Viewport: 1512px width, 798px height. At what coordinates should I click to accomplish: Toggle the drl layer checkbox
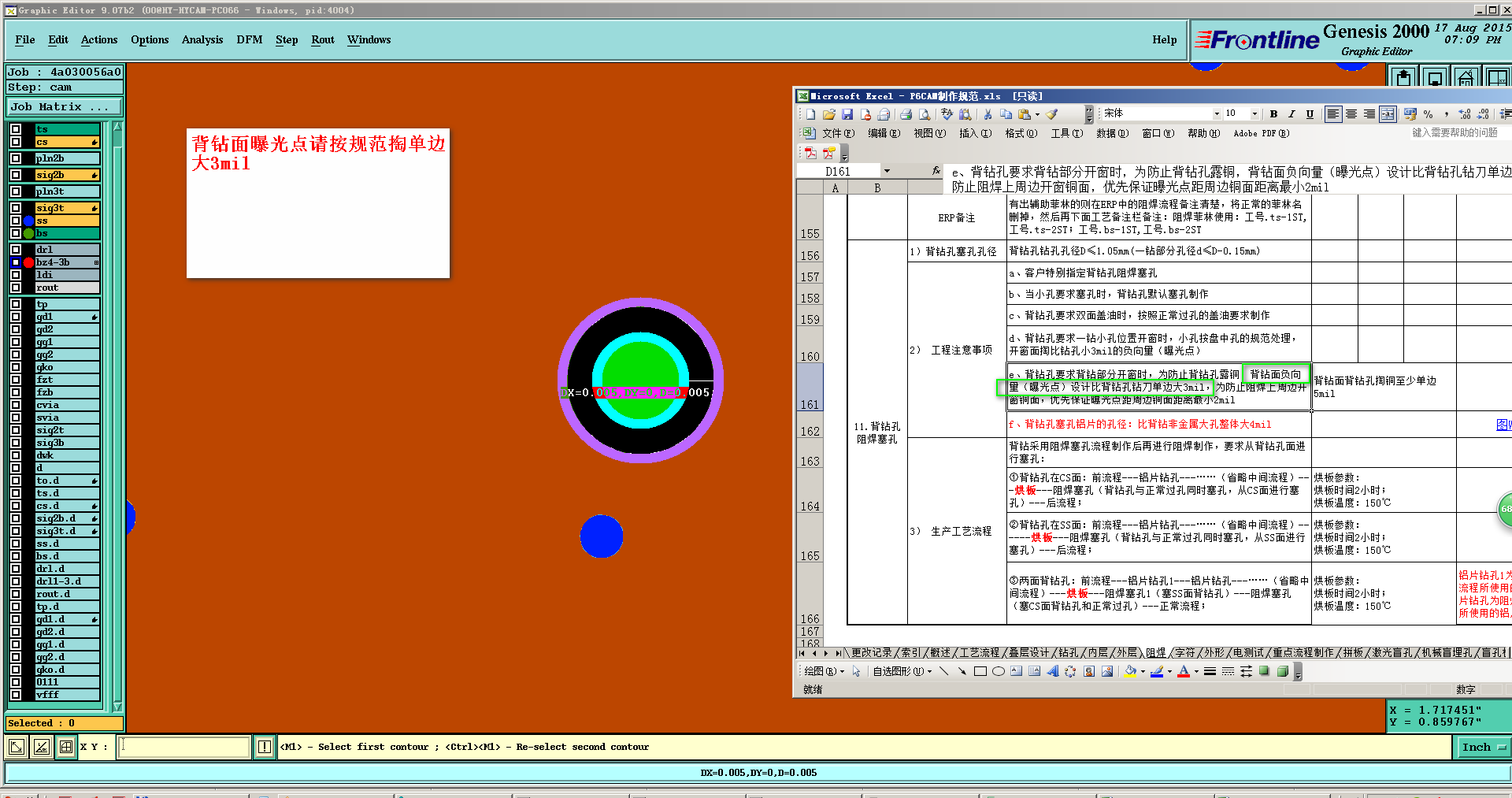(16, 250)
